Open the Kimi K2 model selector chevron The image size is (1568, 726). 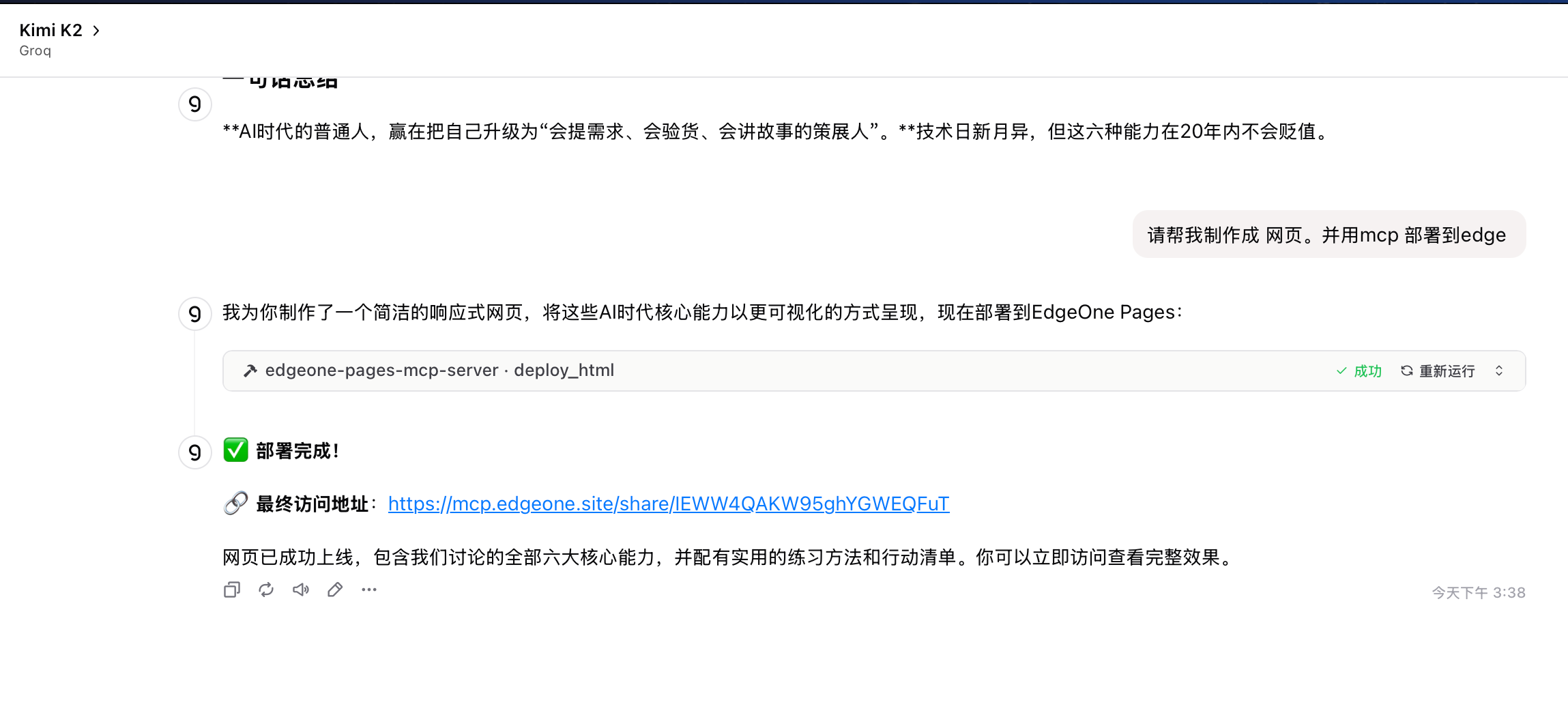[x=96, y=31]
